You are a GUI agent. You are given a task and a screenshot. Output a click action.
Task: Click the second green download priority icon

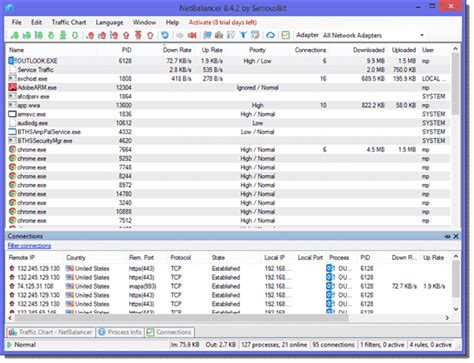[27, 35]
